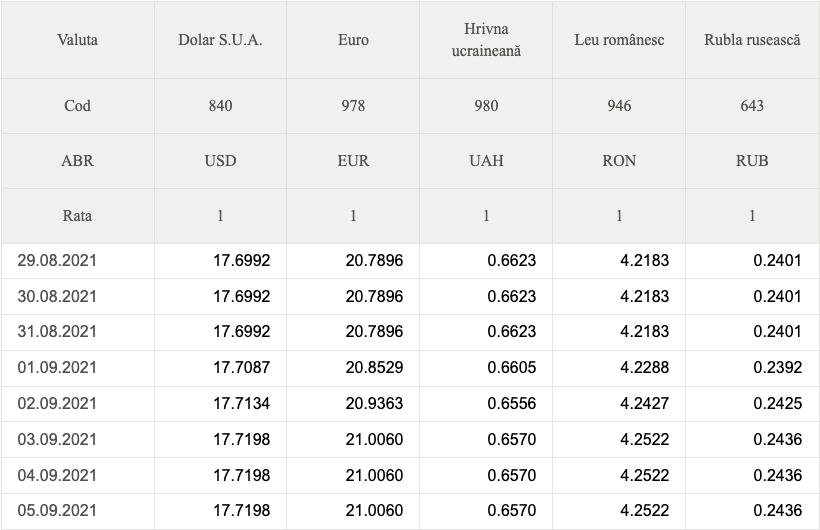The image size is (820, 530).
Task: Click USD rate 17.7134
Action: [x=241, y=403]
